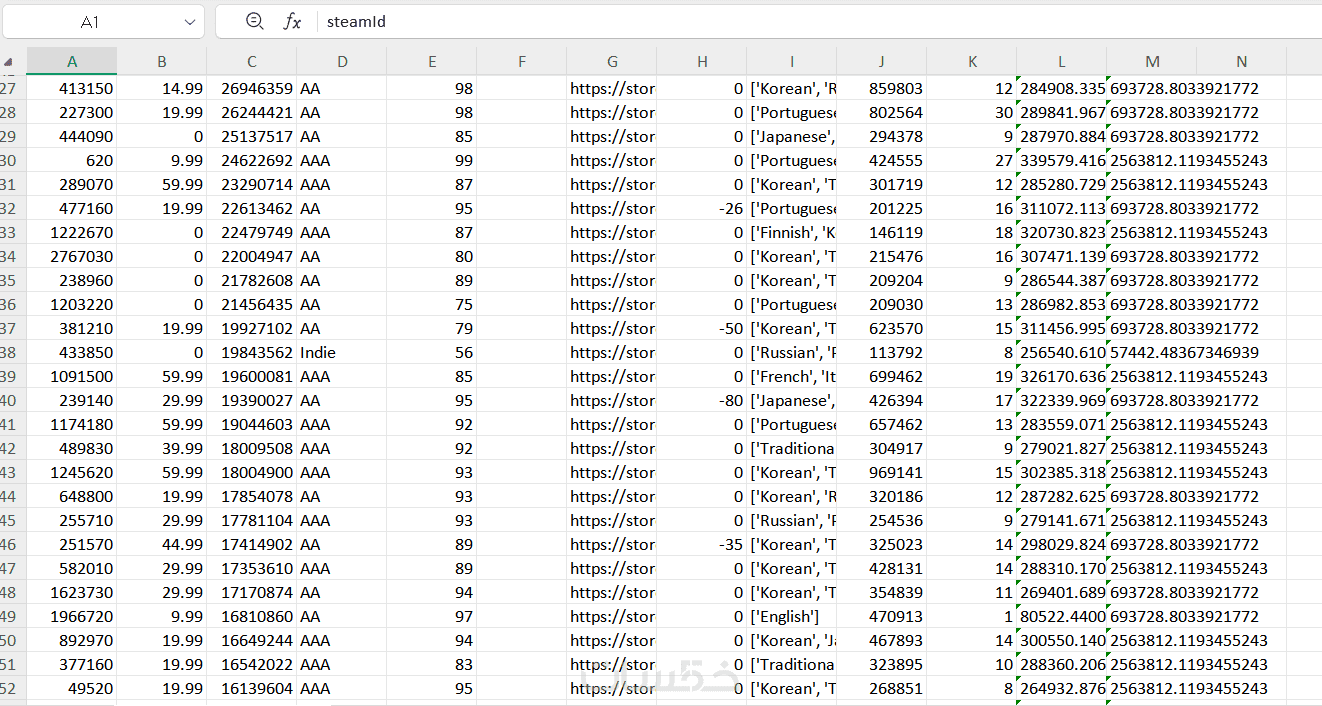Image resolution: width=1322 pixels, height=706 pixels.
Task: Expand the Name Box dropdown arrow
Action: (190, 22)
